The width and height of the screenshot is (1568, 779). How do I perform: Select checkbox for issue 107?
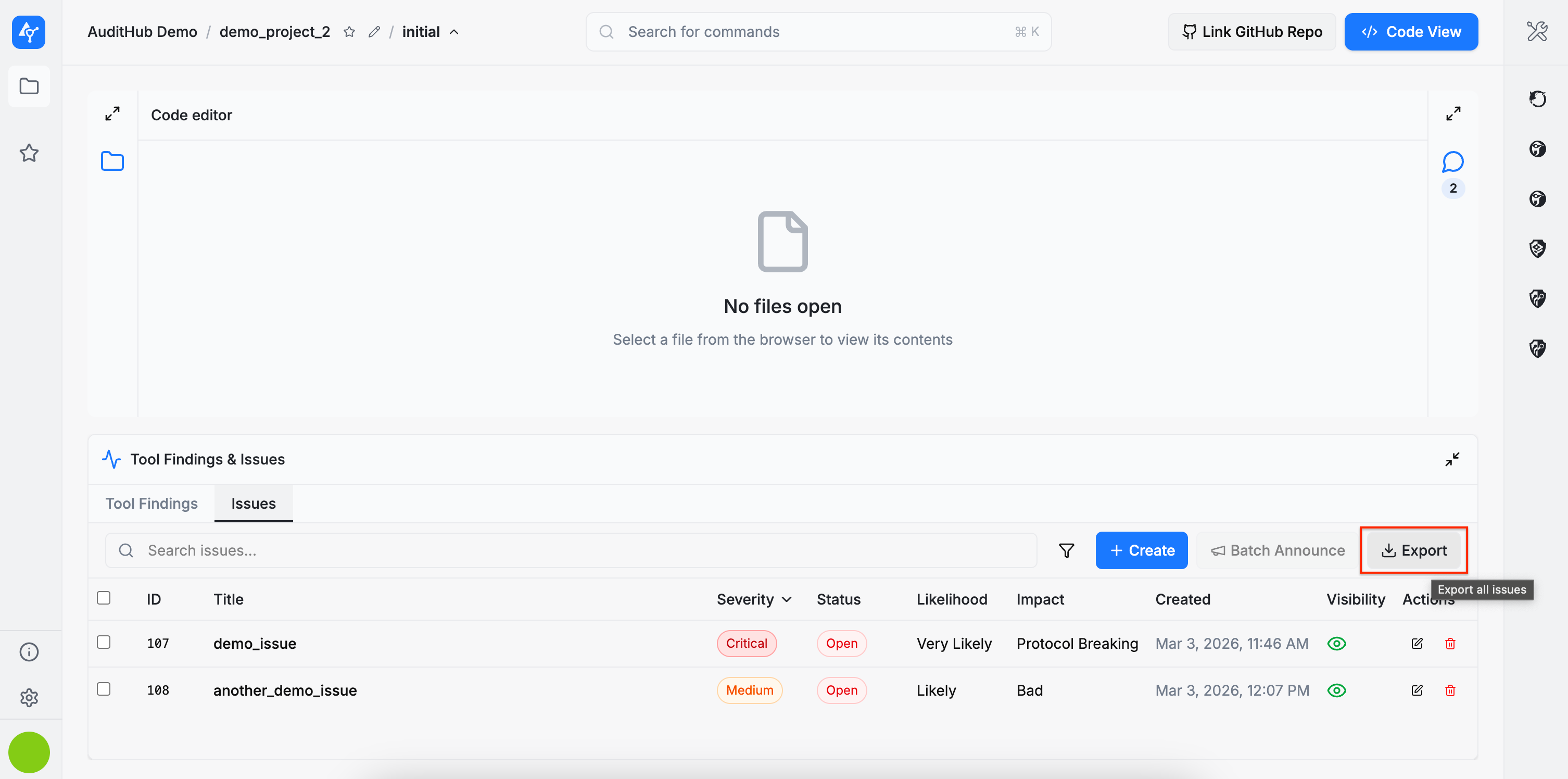click(x=104, y=643)
